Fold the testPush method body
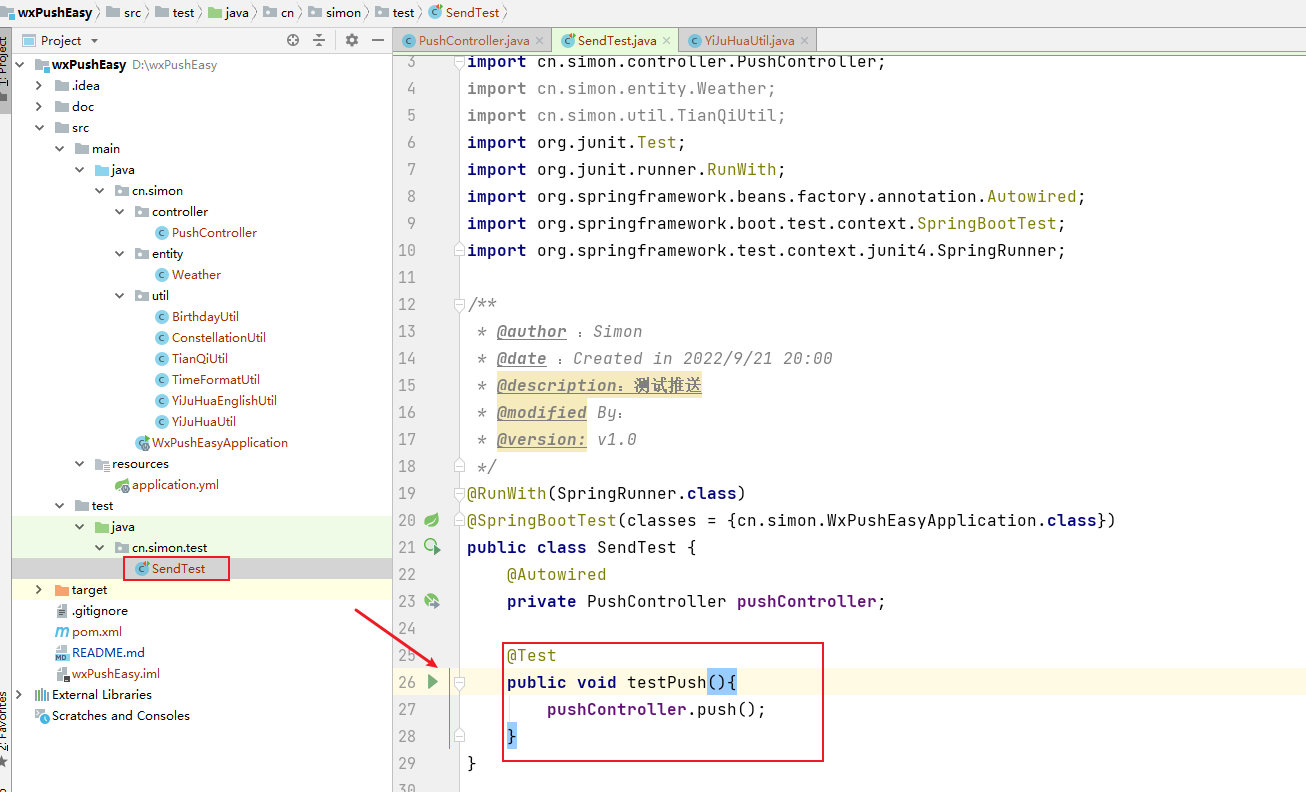This screenshot has width=1306, height=792. 459,682
